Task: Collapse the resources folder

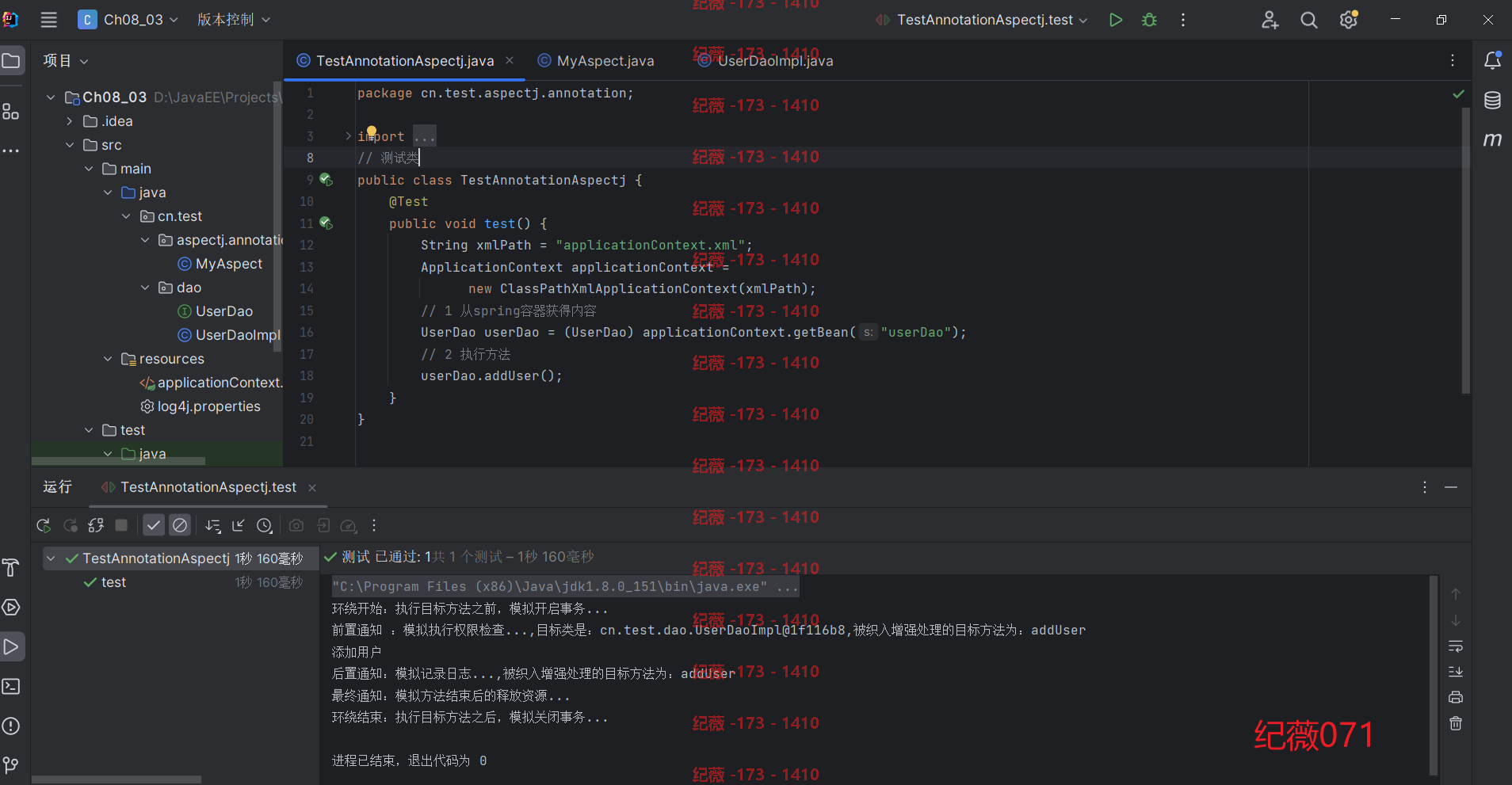Action: (x=108, y=359)
